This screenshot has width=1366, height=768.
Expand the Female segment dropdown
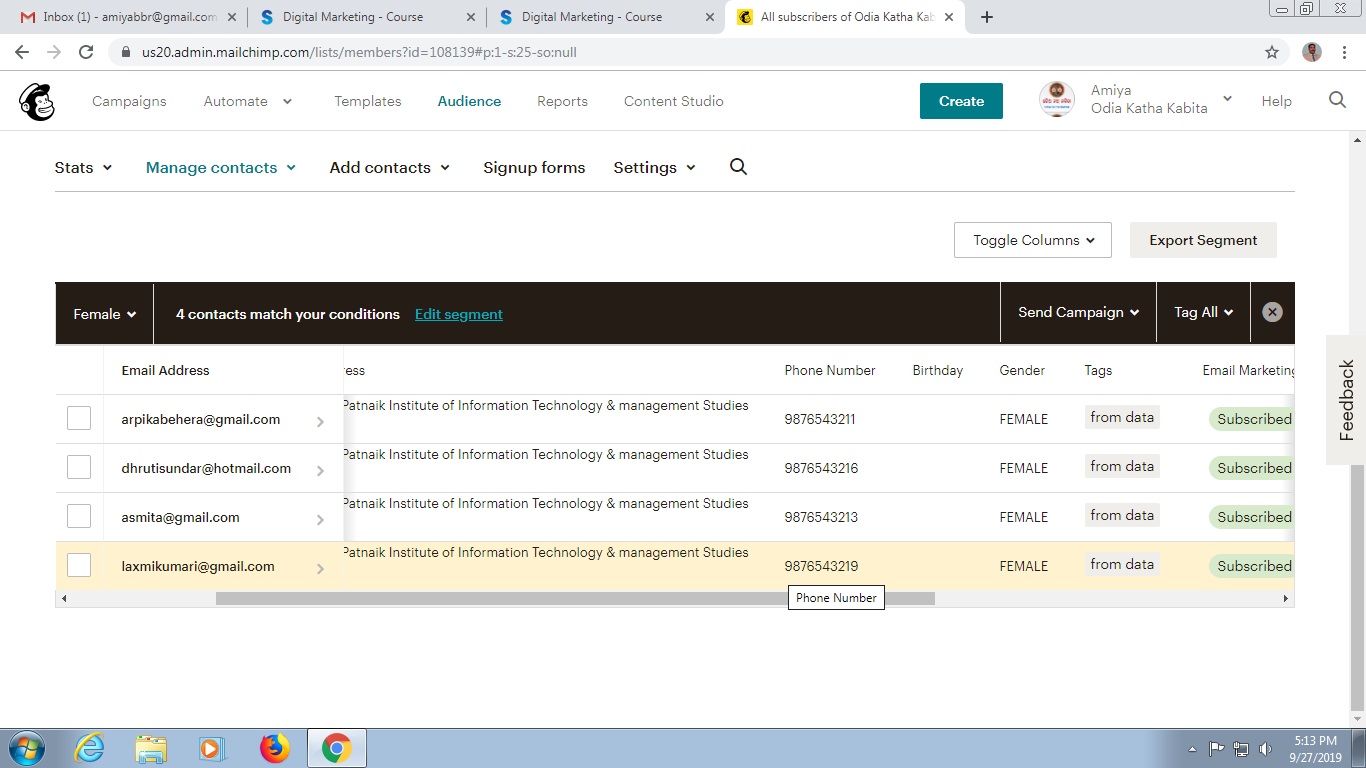104,314
